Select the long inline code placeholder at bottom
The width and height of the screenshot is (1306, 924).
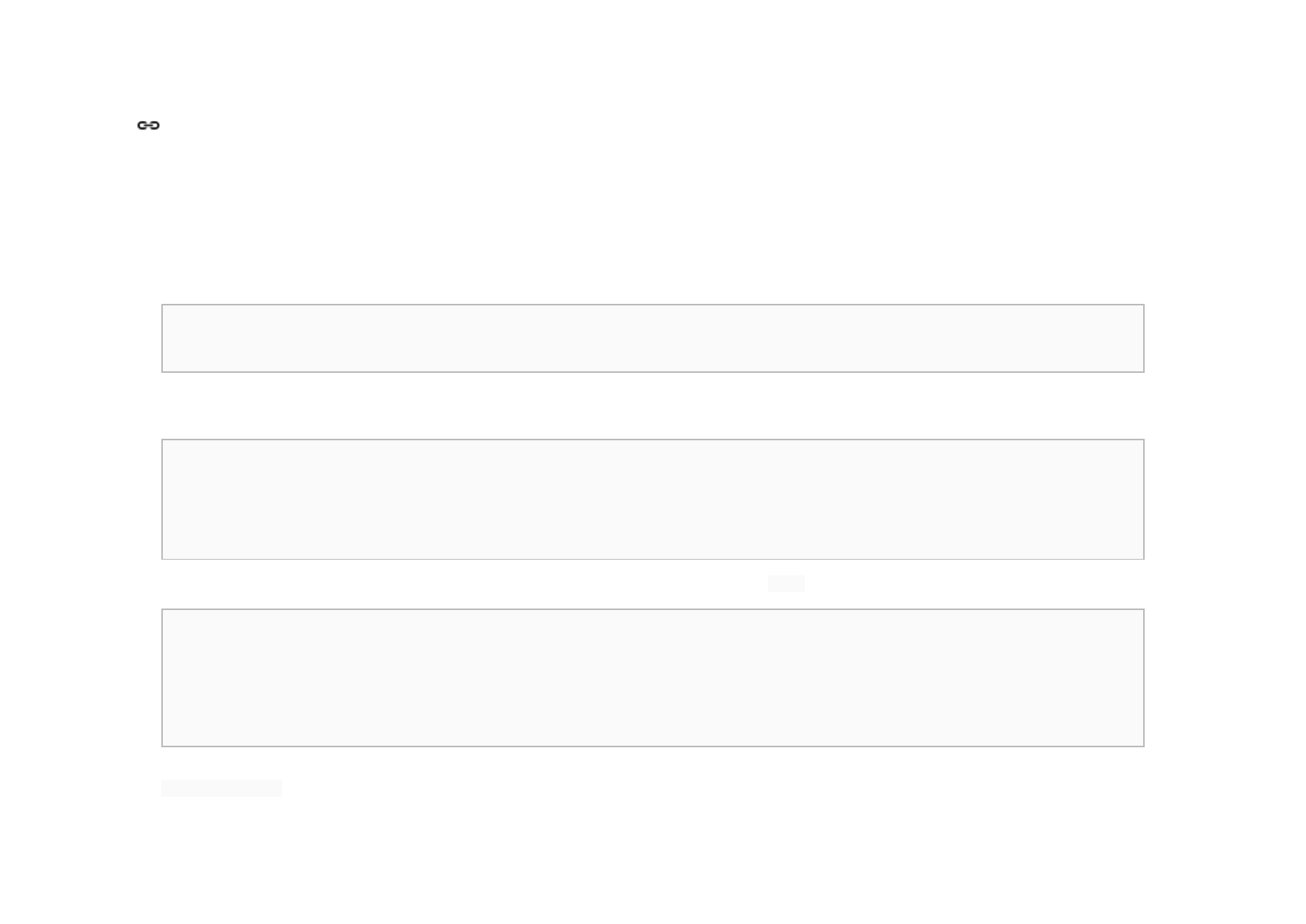point(222,788)
